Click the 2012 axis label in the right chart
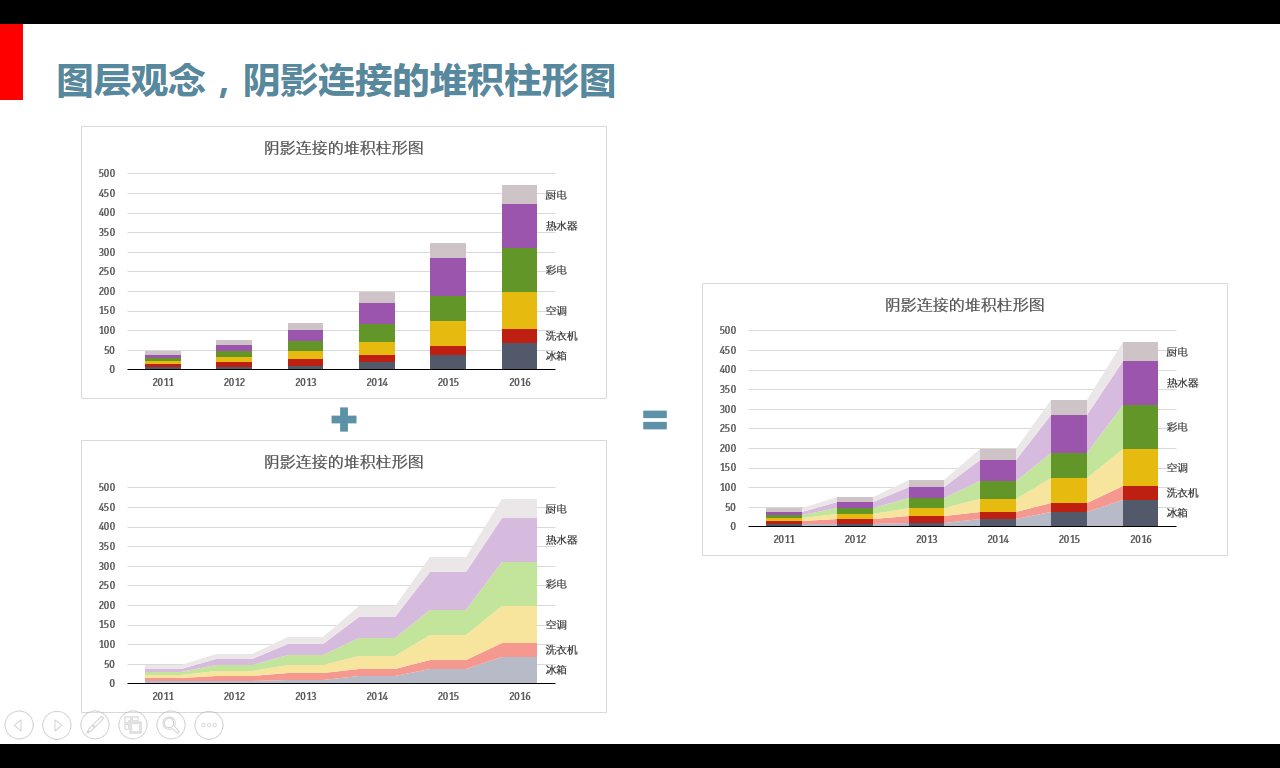 pyautogui.click(x=855, y=539)
